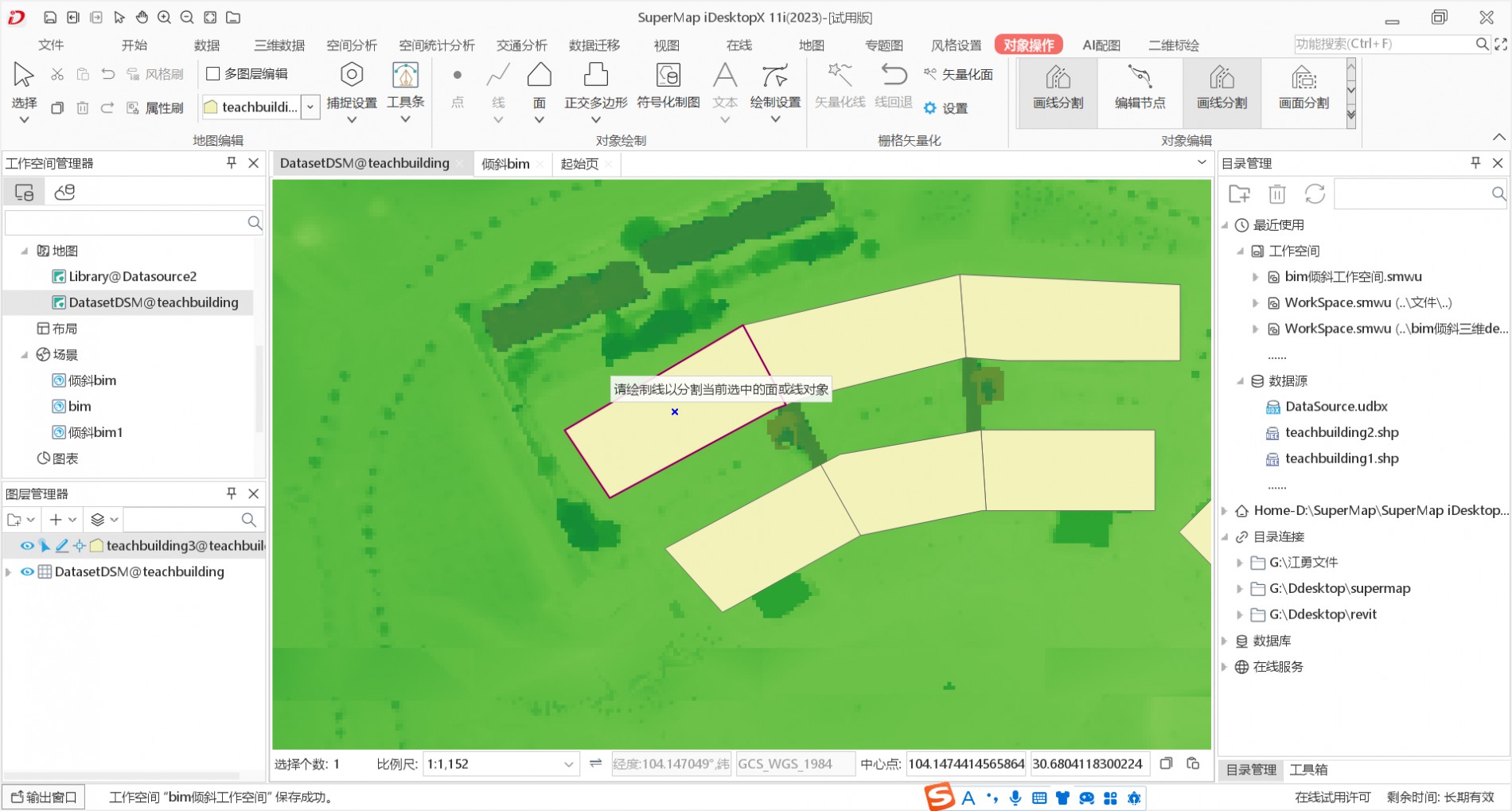
Task: Open the 文件 menu
Action: coord(51,45)
